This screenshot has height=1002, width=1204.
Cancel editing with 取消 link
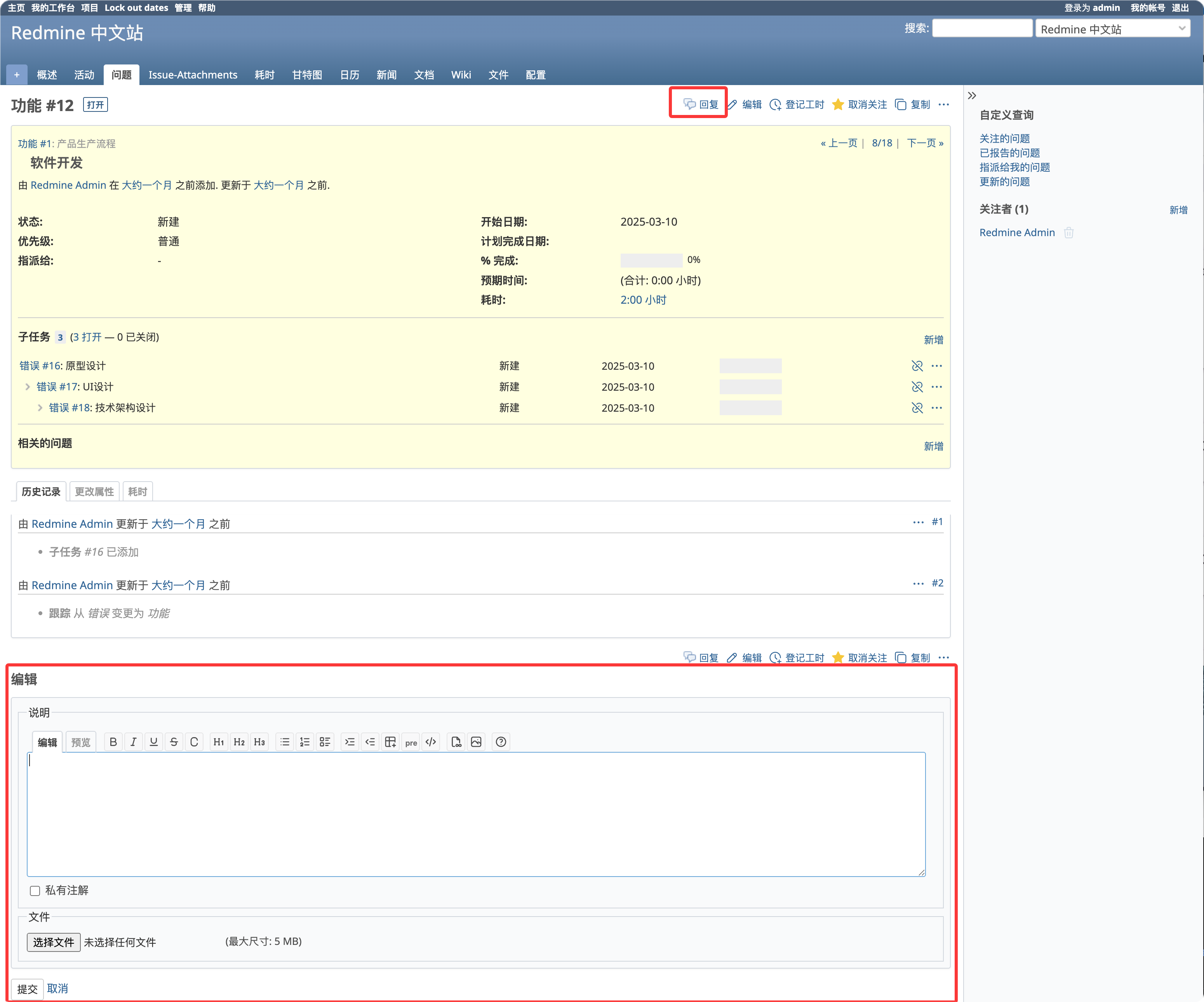(57, 989)
